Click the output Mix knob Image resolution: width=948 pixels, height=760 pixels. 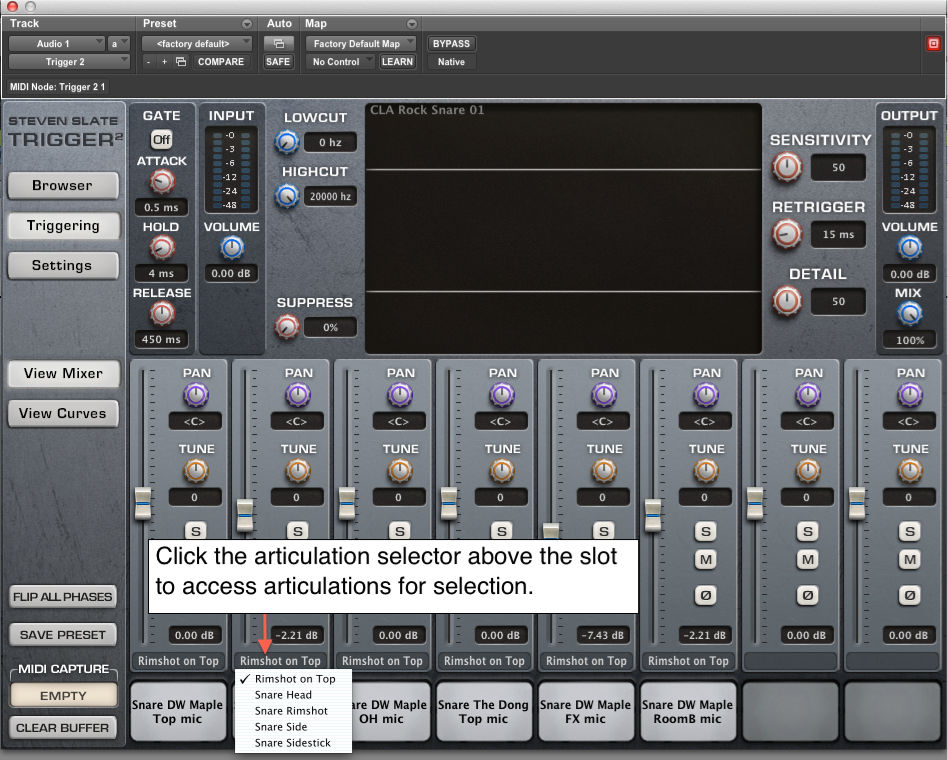(x=909, y=315)
